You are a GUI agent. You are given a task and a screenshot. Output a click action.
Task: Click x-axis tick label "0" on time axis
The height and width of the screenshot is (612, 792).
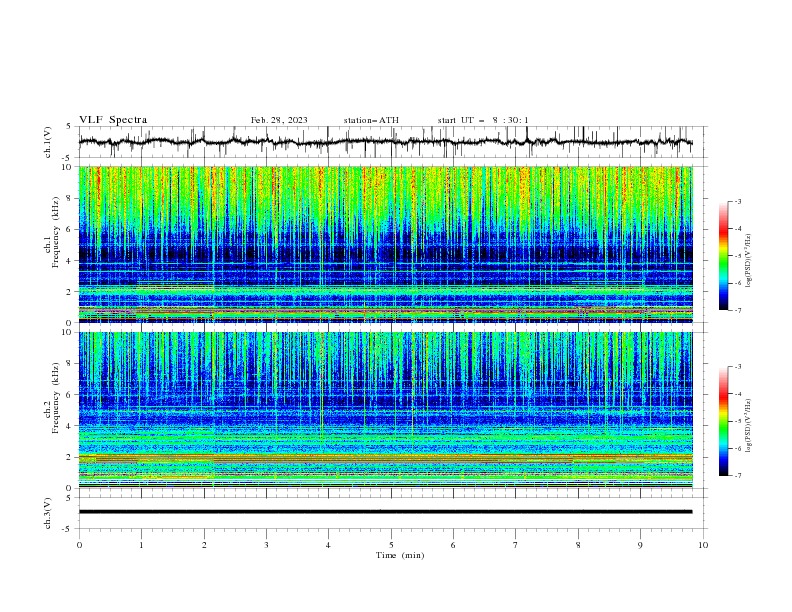pos(79,545)
